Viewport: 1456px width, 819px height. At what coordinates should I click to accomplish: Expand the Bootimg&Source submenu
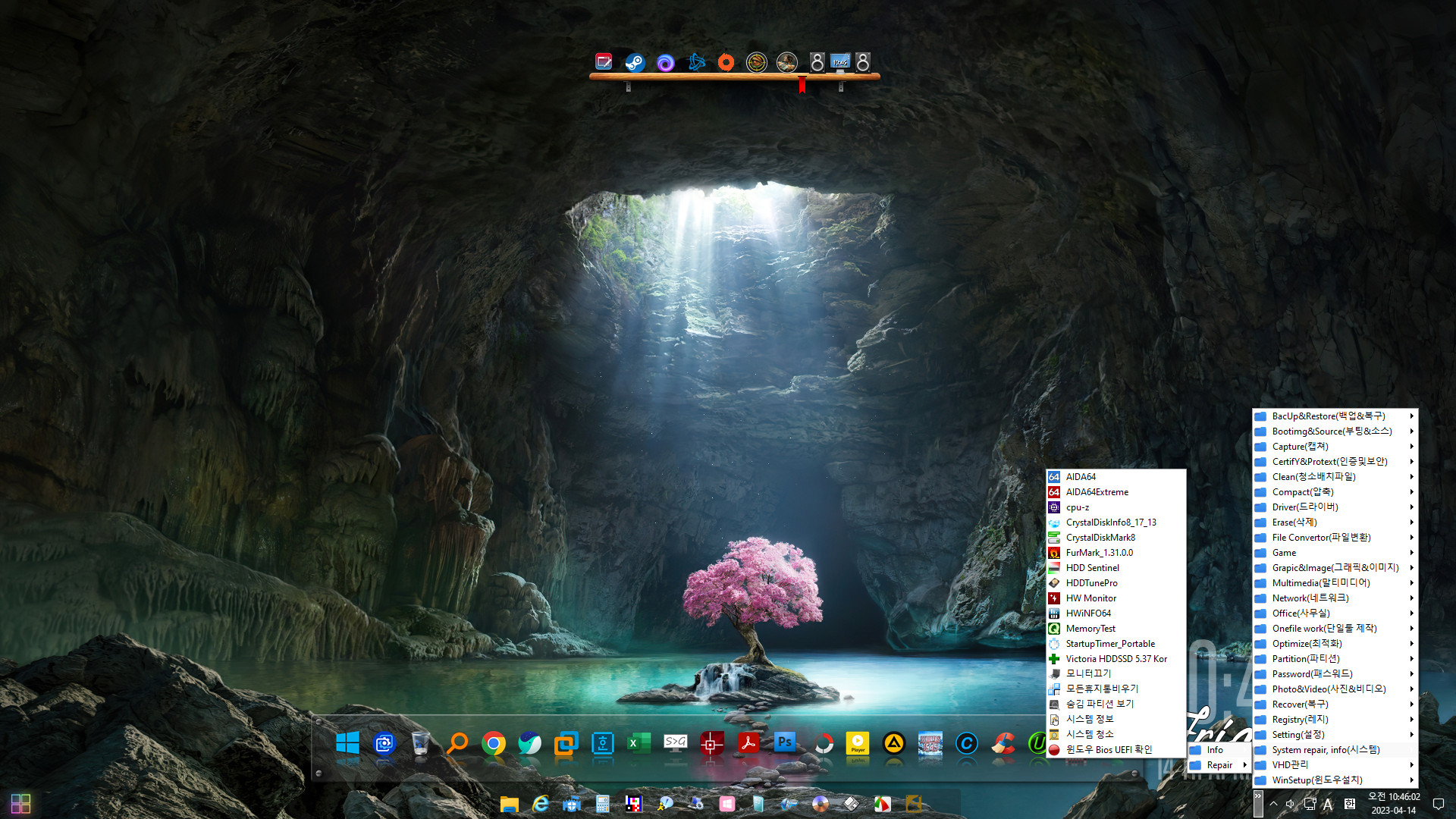tap(1335, 431)
